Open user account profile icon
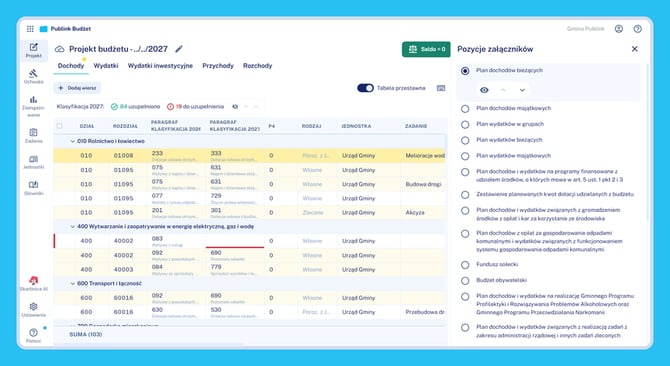The image size is (670, 366). click(618, 29)
